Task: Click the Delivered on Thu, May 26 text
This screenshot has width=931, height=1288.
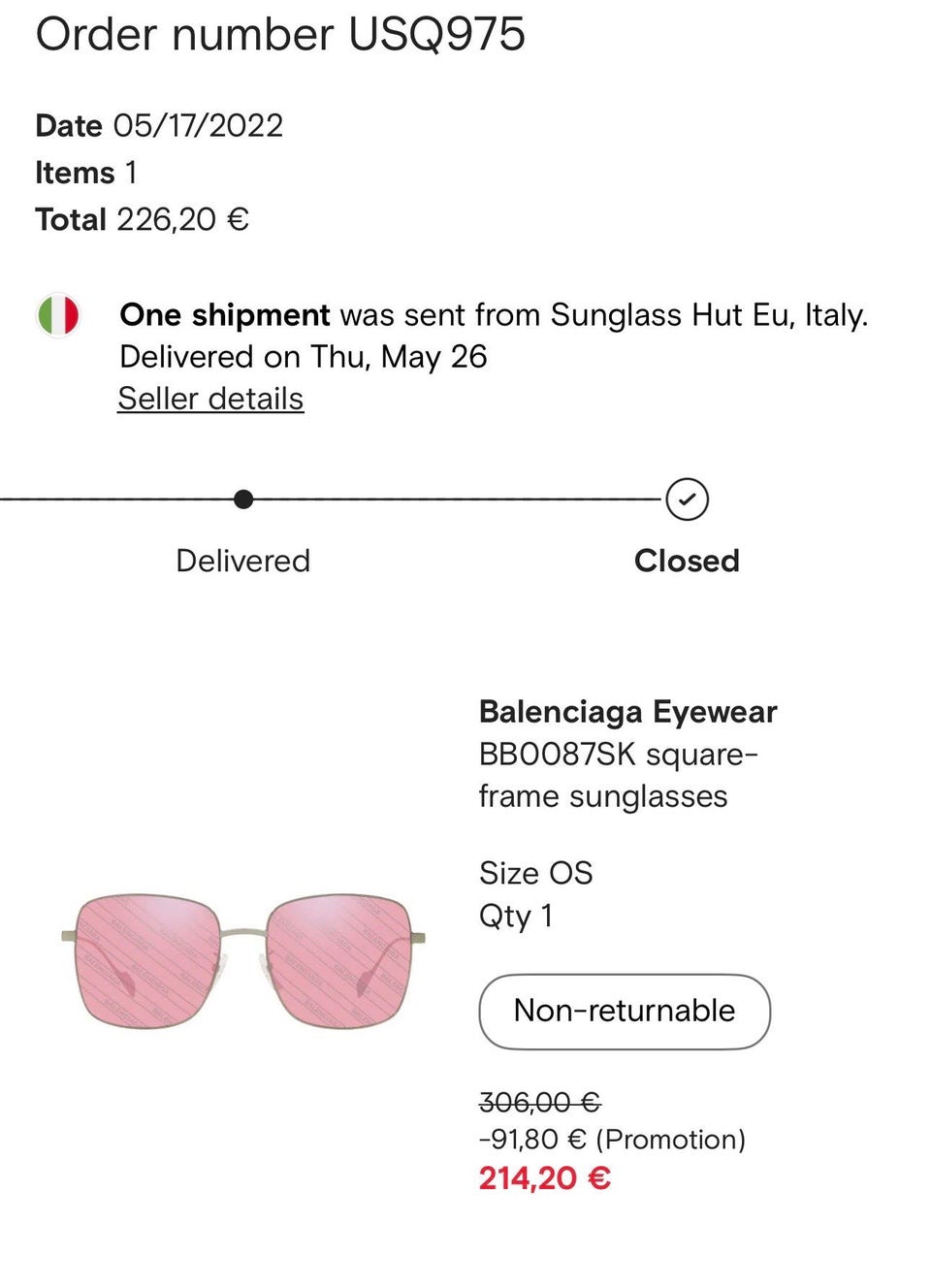Action: (x=303, y=357)
